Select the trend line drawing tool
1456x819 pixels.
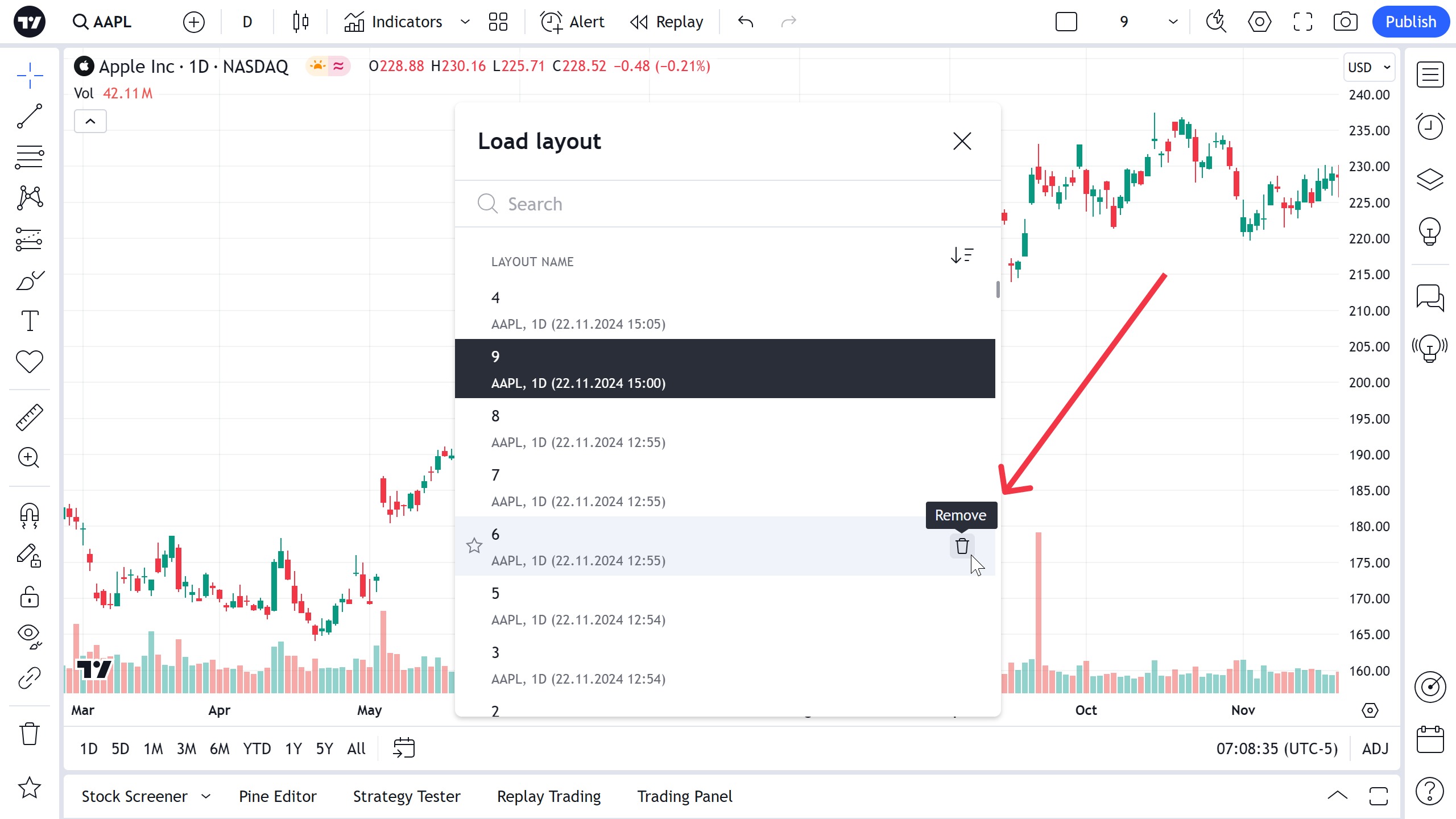pyautogui.click(x=29, y=116)
